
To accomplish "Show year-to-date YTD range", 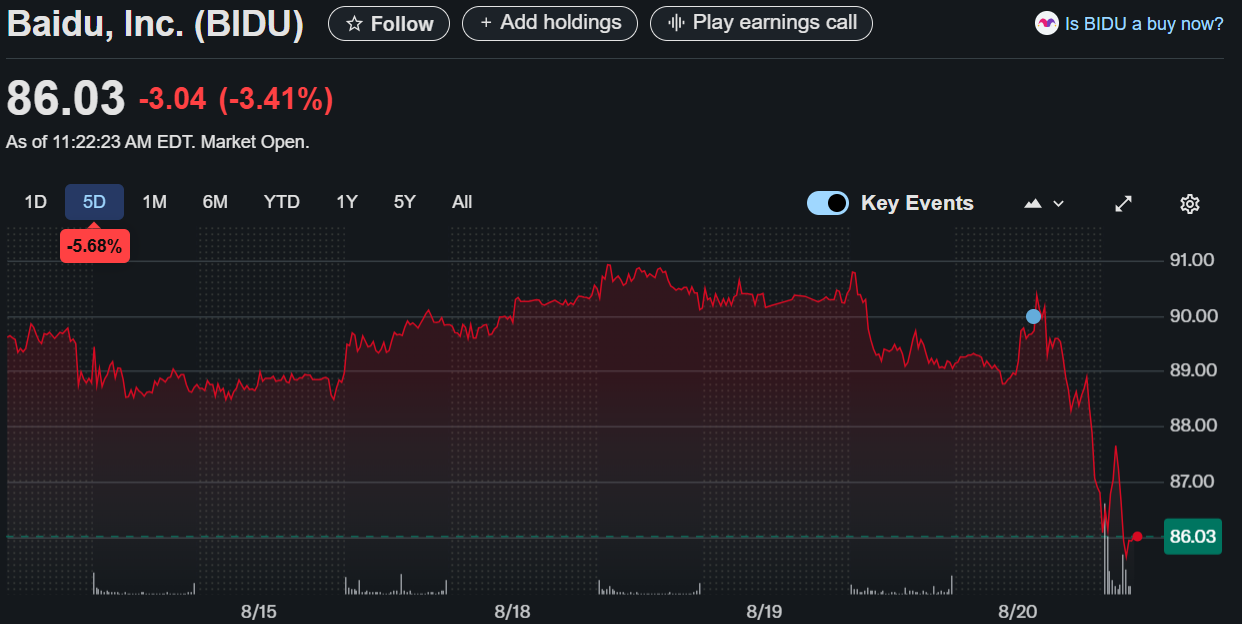I will (x=282, y=202).
